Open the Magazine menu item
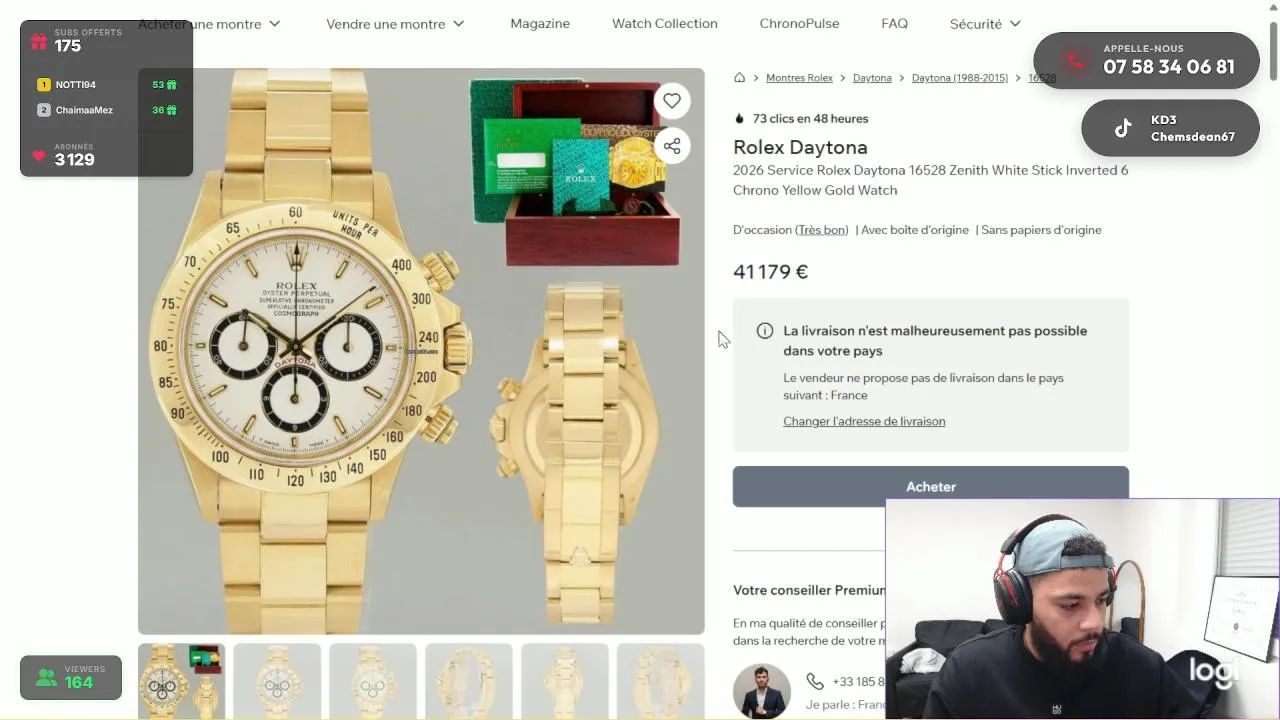 (x=540, y=24)
